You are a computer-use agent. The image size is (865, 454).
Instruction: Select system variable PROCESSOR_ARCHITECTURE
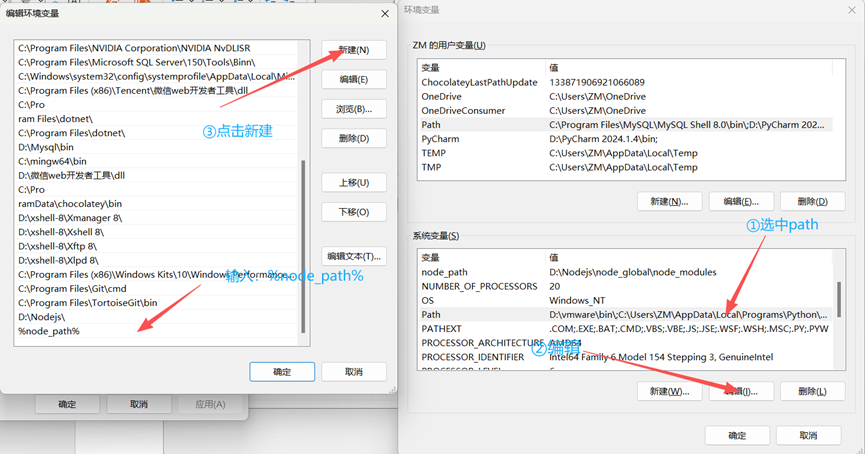626,343
